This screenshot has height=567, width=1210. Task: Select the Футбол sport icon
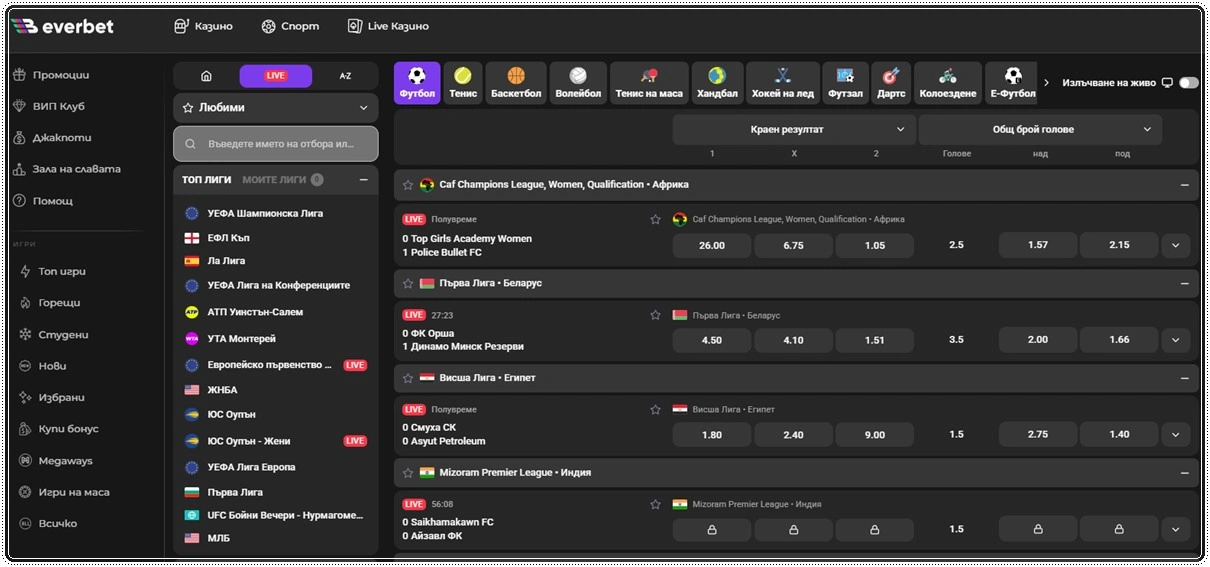tap(417, 83)
